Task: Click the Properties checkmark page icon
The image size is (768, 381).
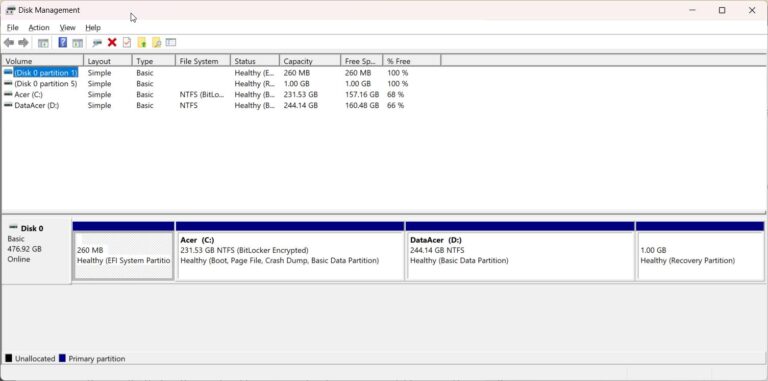Action: pos(127,43)
